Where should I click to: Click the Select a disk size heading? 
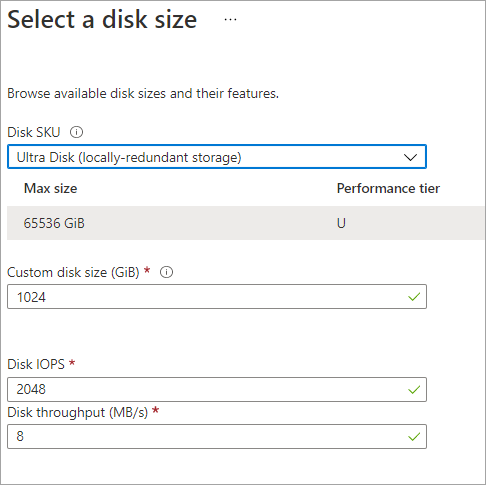click(102, 20)
